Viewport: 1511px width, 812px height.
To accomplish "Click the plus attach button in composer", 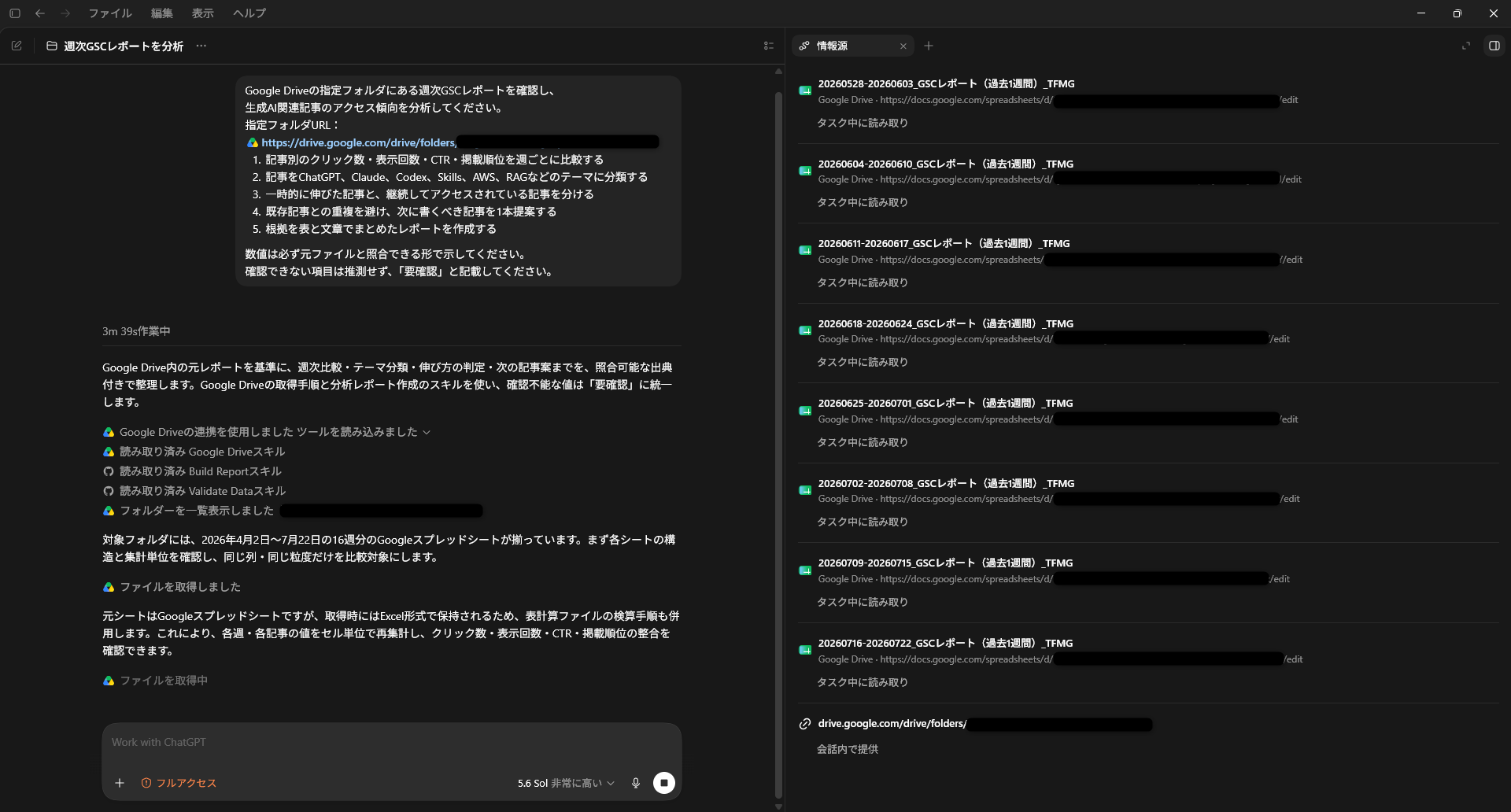I will coord(120,783).
